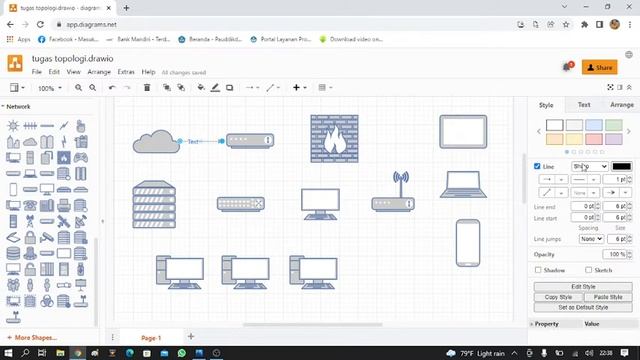The height and width of the screenshot is (360, 640).
Task: Pick the gamepad icon in Network palette
Action: click(81, 158)
